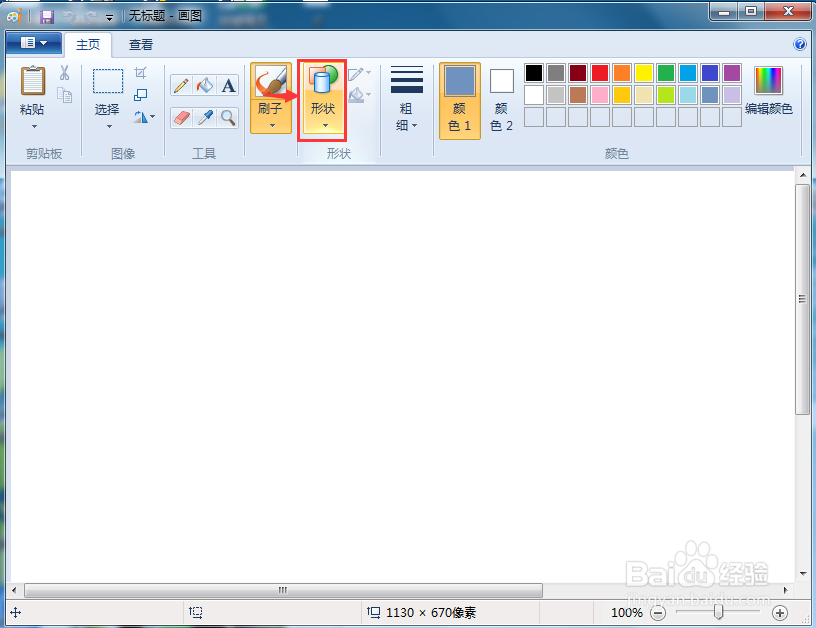Select the Pencil tool
The height and width of the screenshot is (628, 816).
181,86
